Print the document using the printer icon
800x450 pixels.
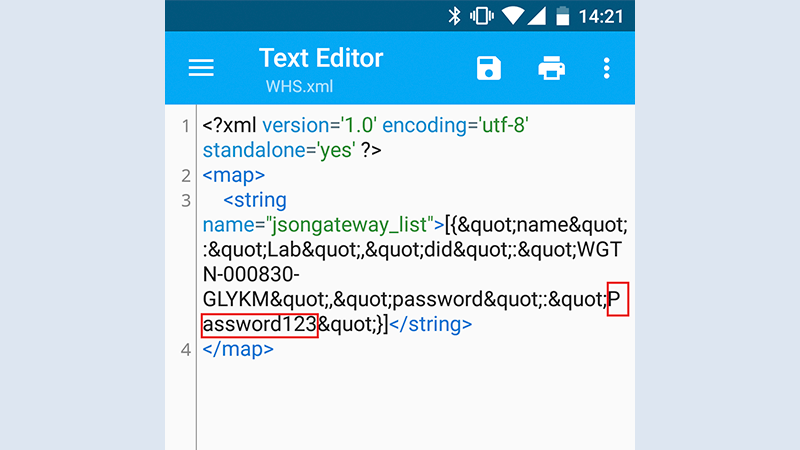pos(551,68)
